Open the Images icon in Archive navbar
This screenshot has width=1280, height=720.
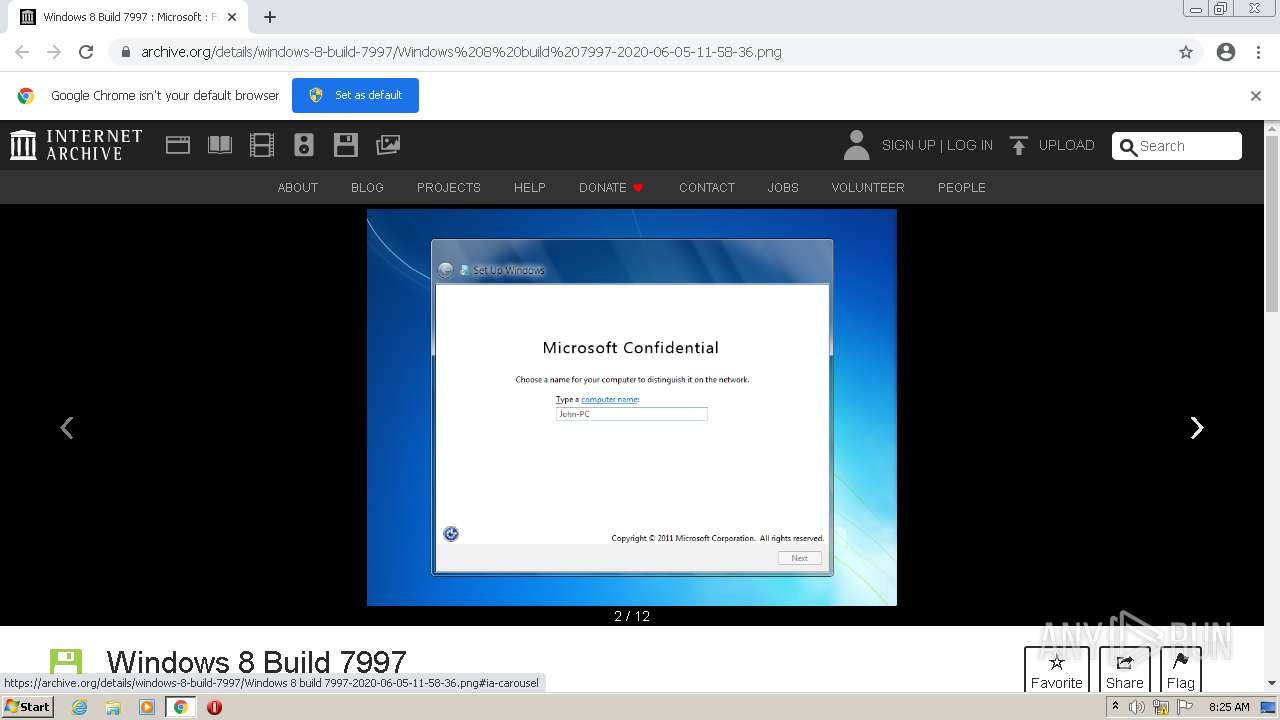388,145
